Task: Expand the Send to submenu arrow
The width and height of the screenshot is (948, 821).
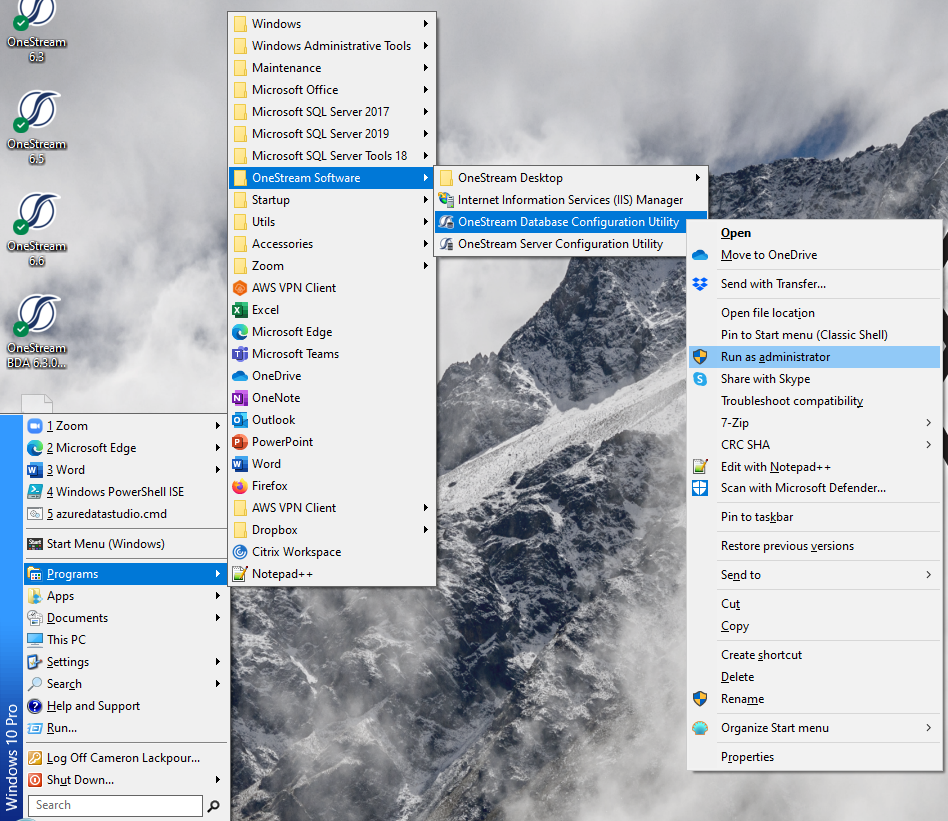Action: pyautogui.click(x=929, y=574)
